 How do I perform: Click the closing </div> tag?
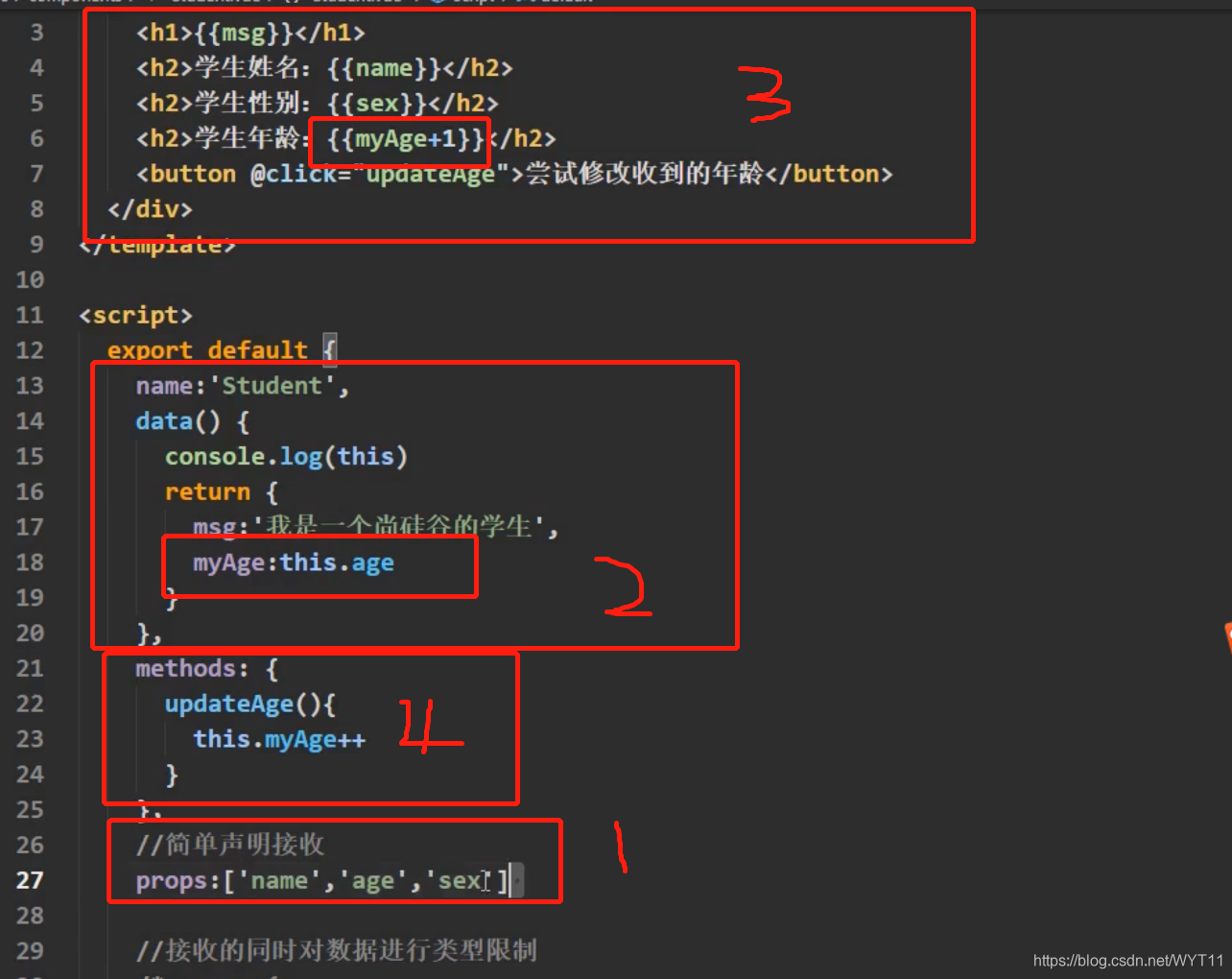150,209
